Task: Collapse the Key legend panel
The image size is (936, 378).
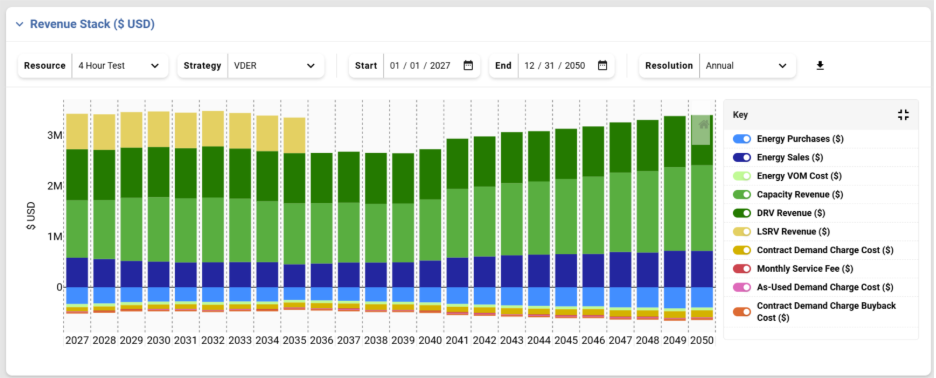Action: click(x=903, y=115)
